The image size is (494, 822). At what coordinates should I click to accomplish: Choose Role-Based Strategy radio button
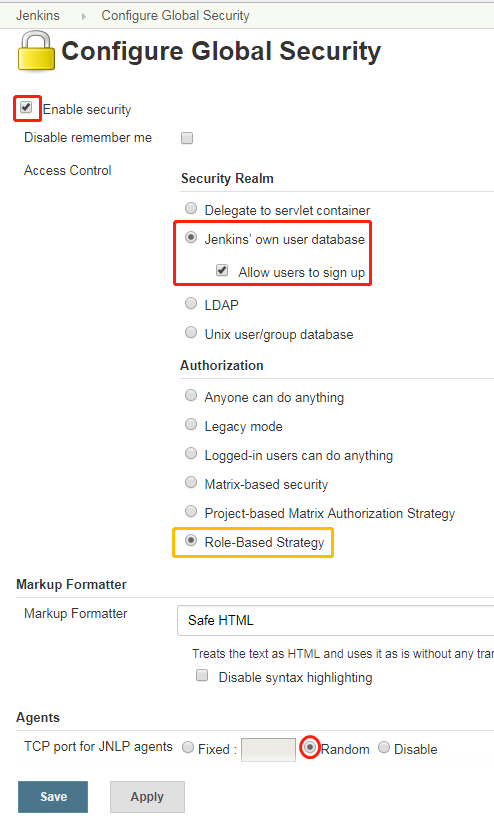(191, 540)
